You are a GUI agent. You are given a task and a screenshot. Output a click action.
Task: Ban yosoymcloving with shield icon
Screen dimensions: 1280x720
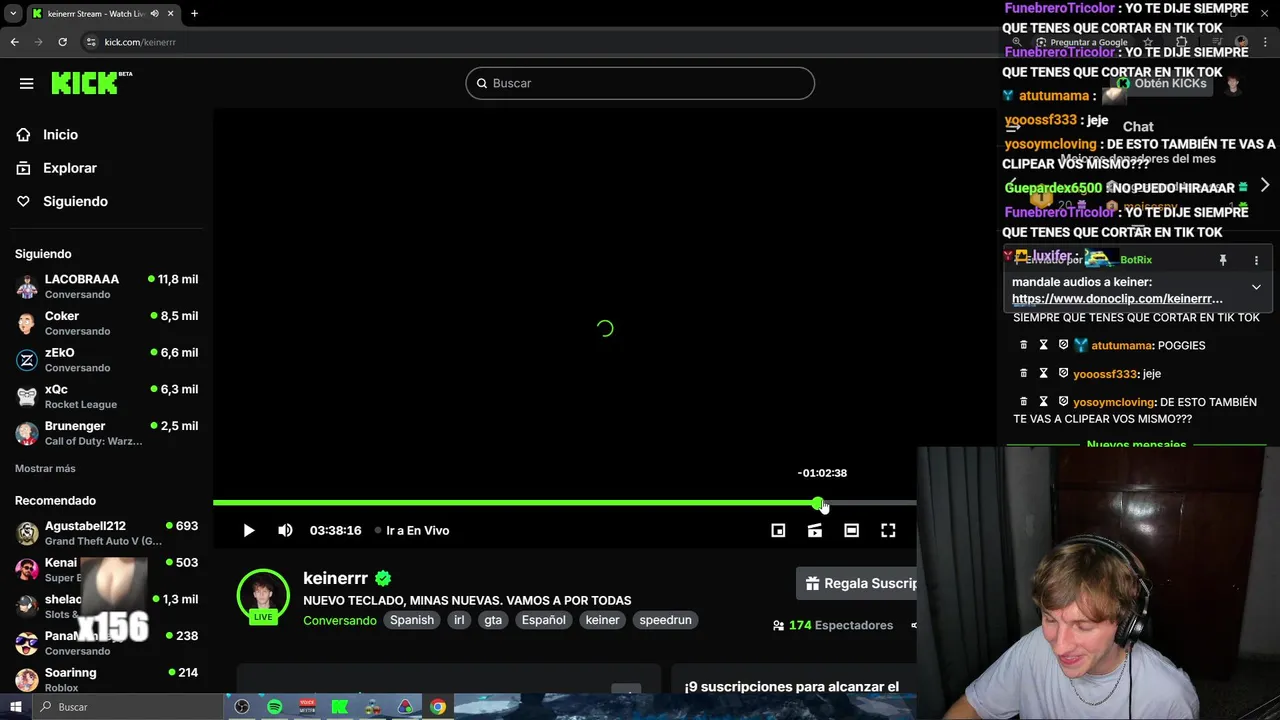(1063, 401)
